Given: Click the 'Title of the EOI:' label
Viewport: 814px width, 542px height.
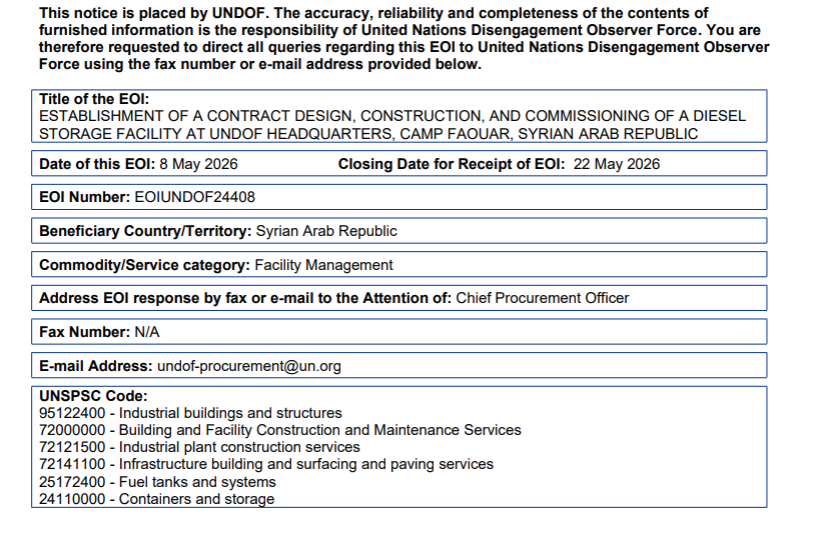Looking at the screenshot, I should (94, 99).
